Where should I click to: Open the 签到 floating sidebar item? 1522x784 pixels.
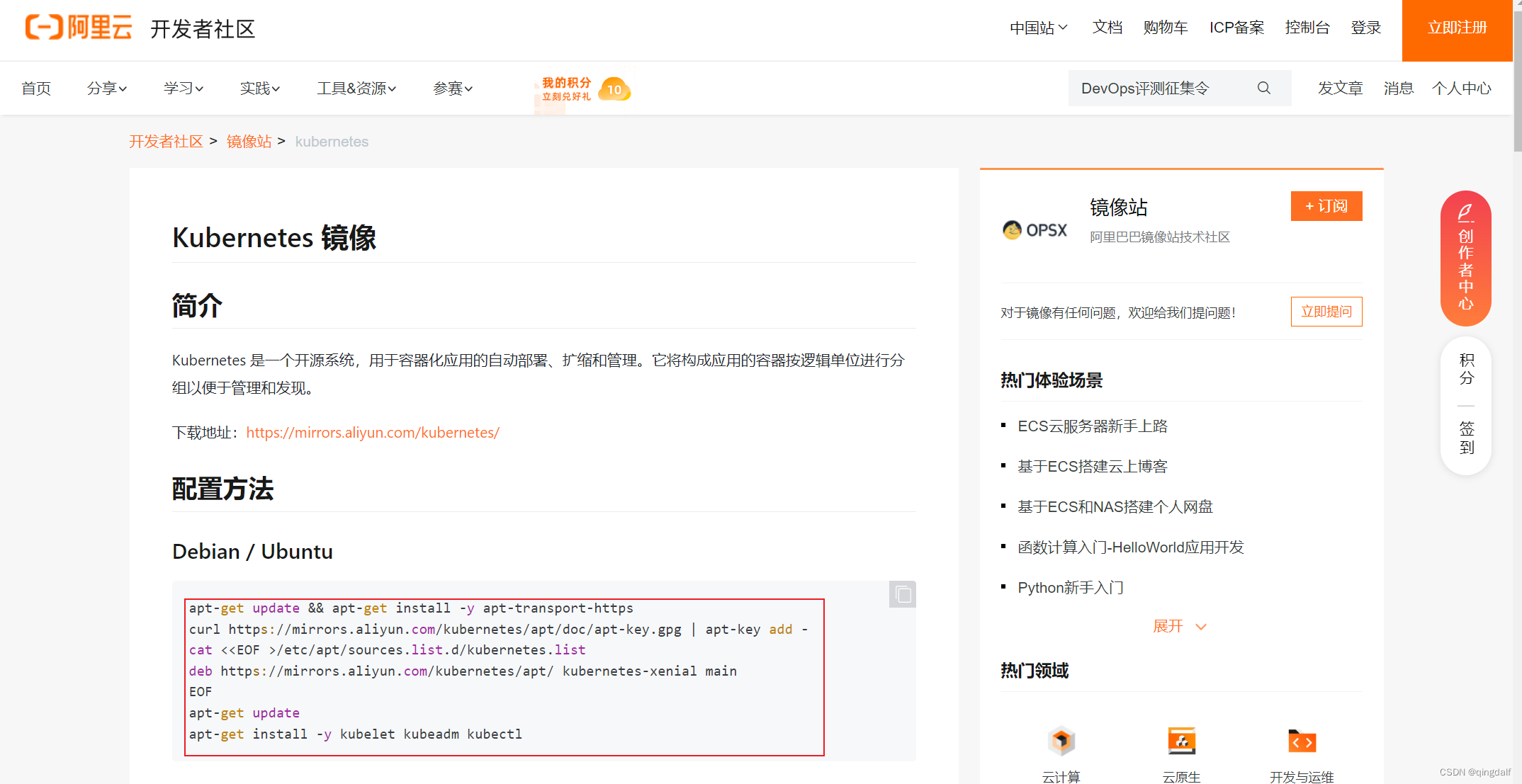[x=1467, y=438]
